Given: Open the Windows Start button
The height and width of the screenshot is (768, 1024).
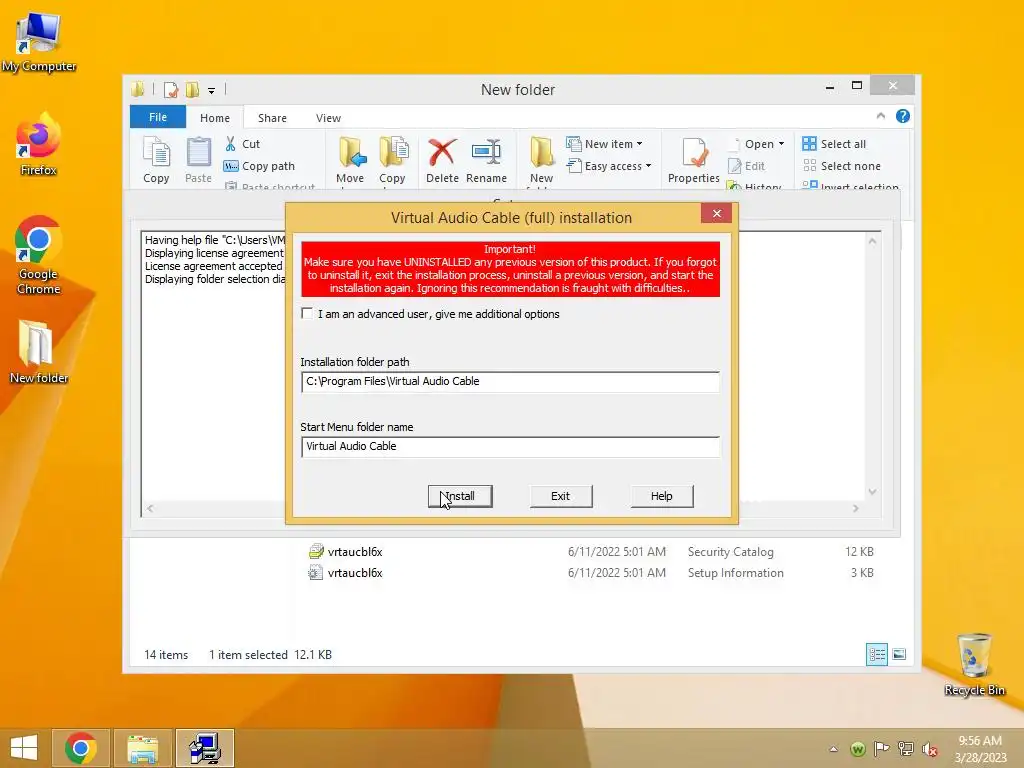Looking at the screenshot, I should [24, 748].
